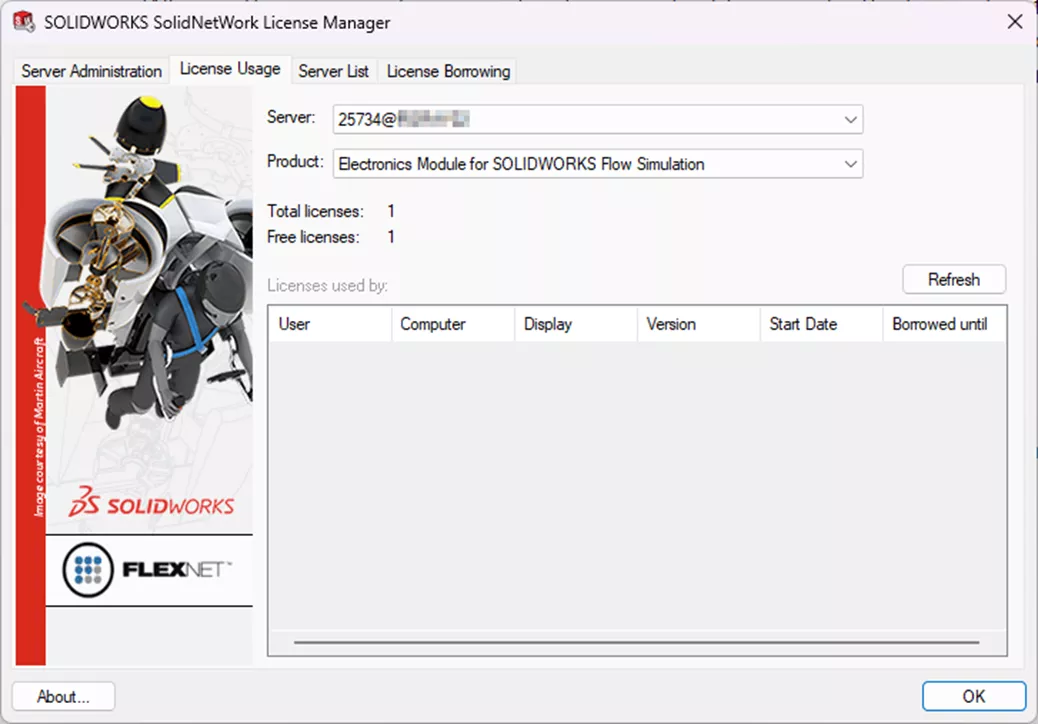Screen dimensions: 1038x724
Task: Click the Refresh button
Action: click(x=953, y=279)
